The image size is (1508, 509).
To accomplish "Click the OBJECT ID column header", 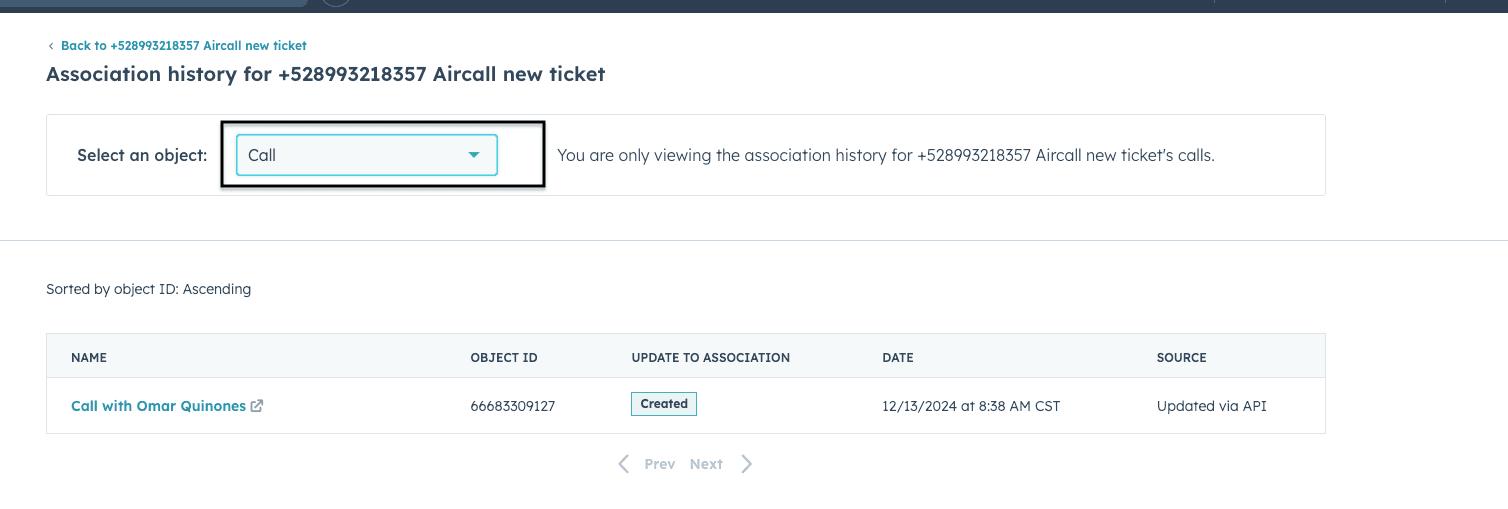I will [504, 357].
